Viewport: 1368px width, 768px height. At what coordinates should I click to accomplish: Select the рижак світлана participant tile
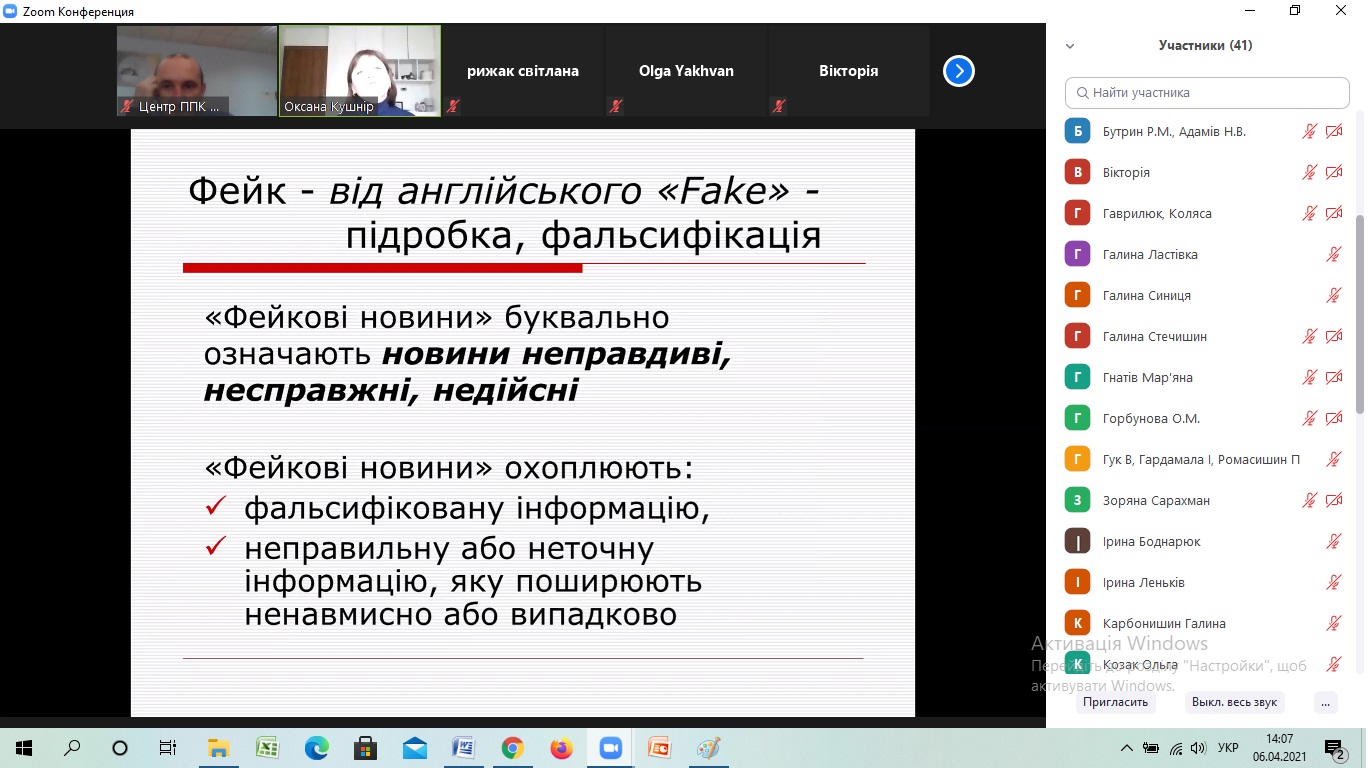(x=523, y=71)
